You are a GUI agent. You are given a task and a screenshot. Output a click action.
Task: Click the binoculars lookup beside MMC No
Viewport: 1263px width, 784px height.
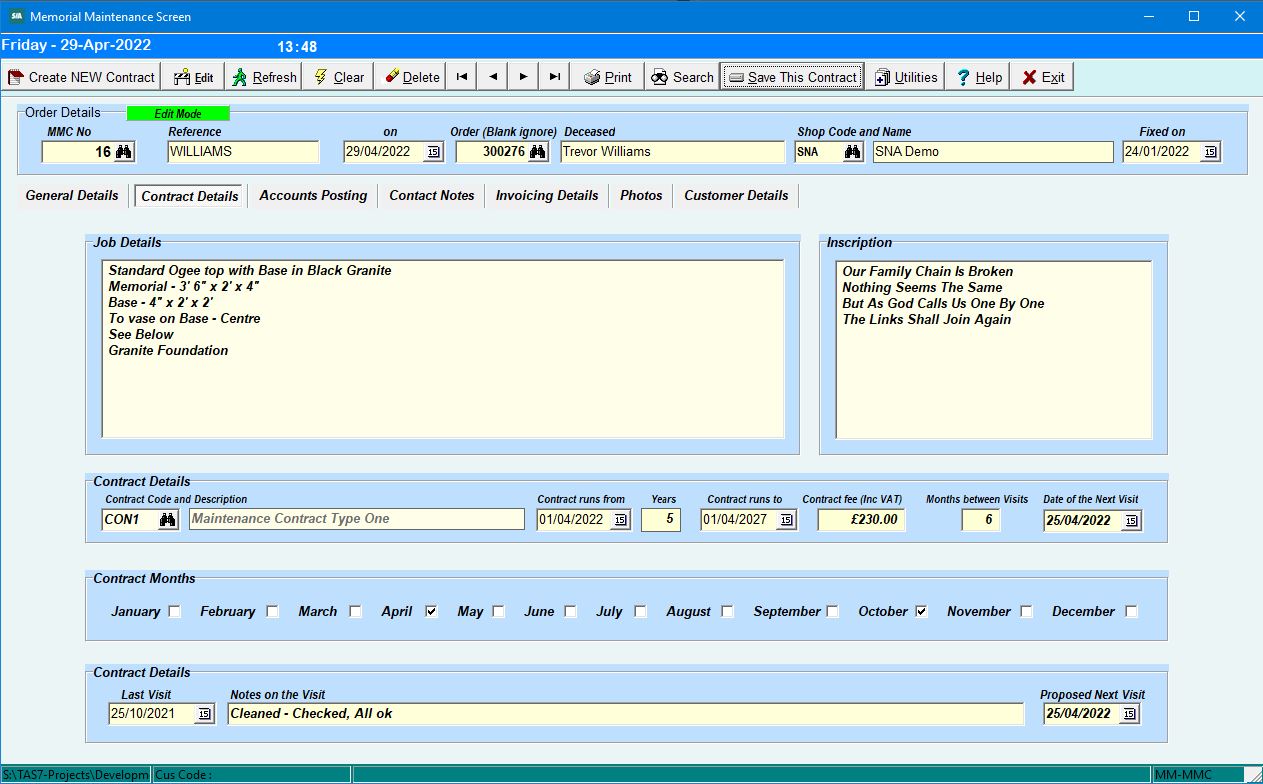pyautogui.click(x=124, y=152)
